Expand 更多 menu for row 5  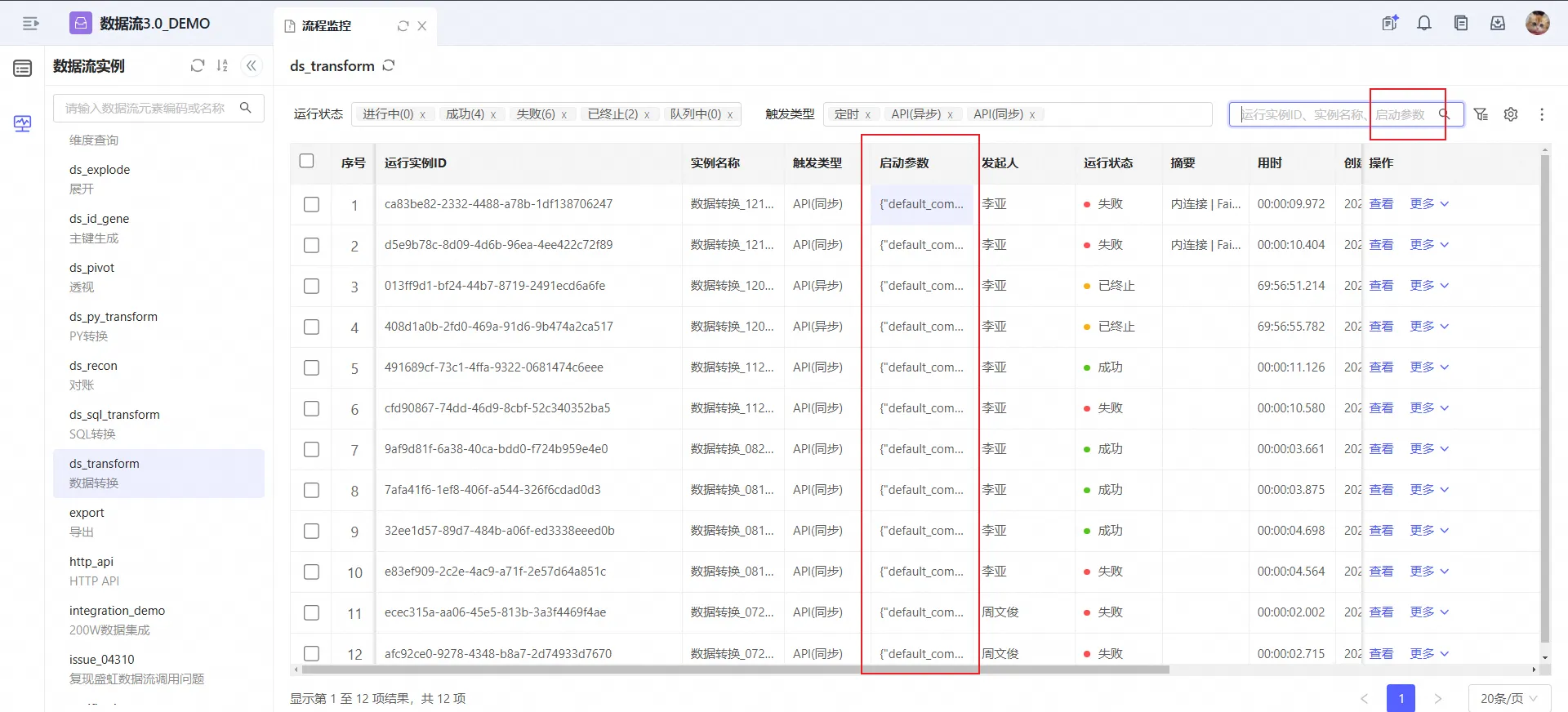click(x=1428, y=367)
